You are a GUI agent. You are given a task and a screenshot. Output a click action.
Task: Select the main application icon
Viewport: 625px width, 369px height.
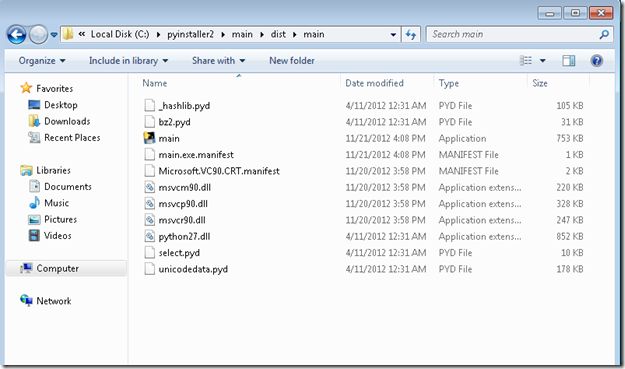149,138
